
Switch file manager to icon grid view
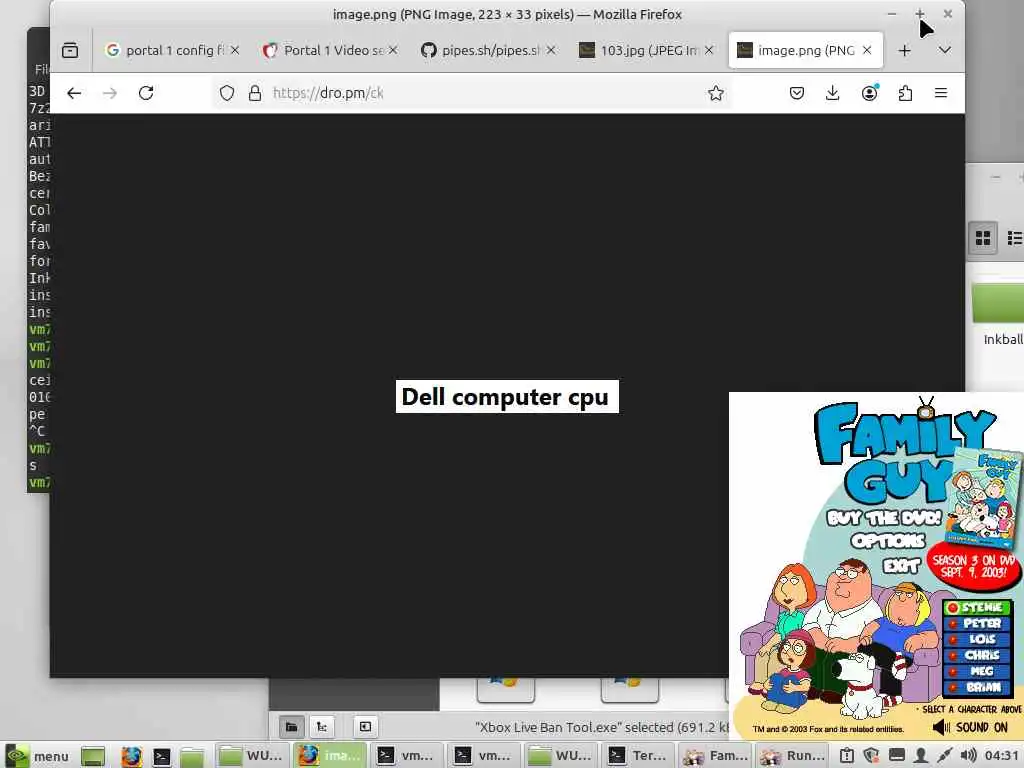pyautogui.click(x=983, y=238)
